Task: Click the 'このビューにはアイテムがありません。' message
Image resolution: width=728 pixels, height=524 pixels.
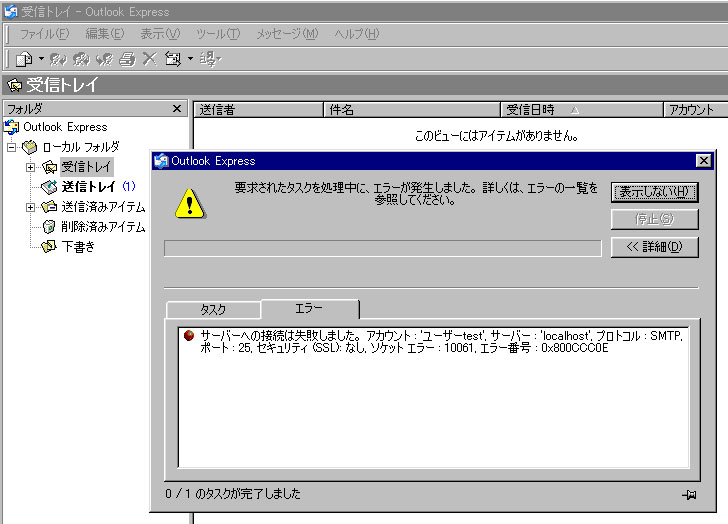Action: (x=496, y=136)
